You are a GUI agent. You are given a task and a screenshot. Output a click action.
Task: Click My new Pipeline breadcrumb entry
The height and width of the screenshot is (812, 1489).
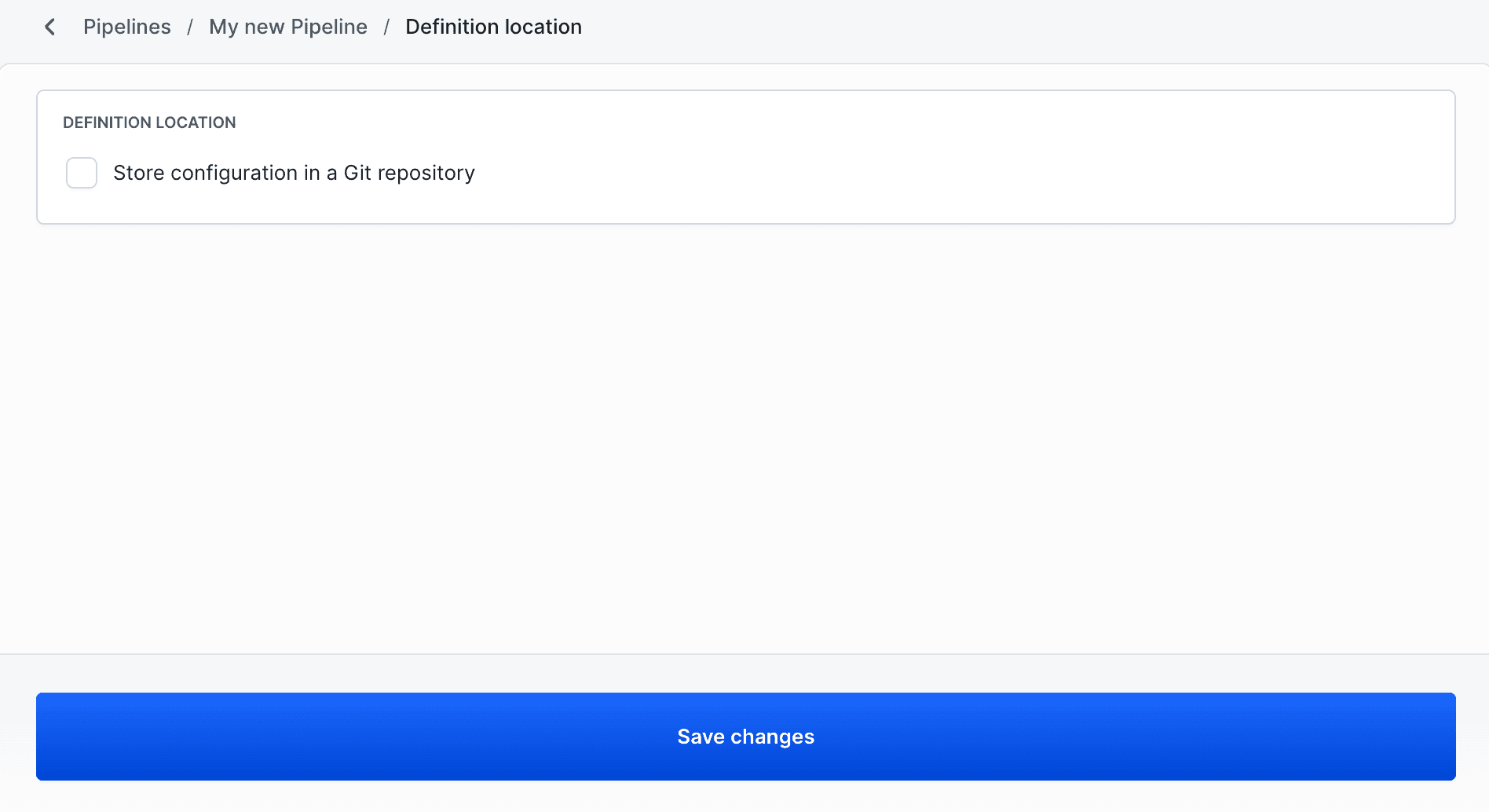(287, 26)
